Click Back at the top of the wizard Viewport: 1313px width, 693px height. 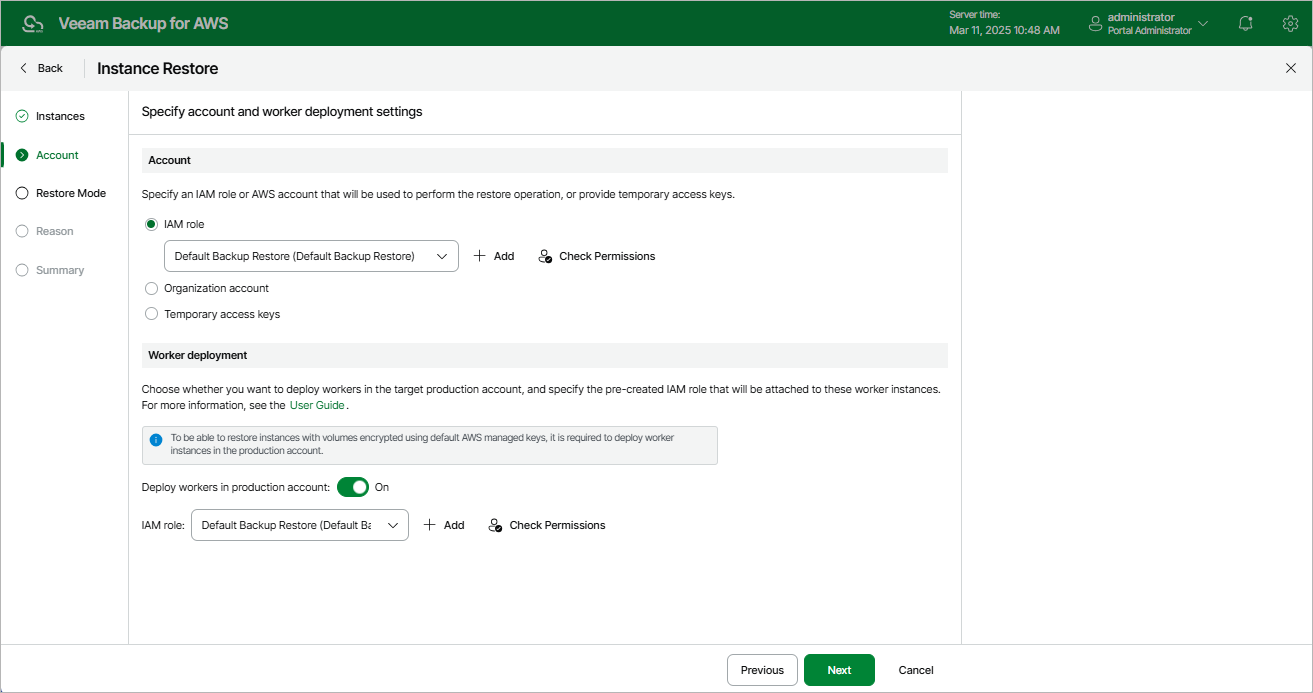pyautogui.click(x=40, y=68)
